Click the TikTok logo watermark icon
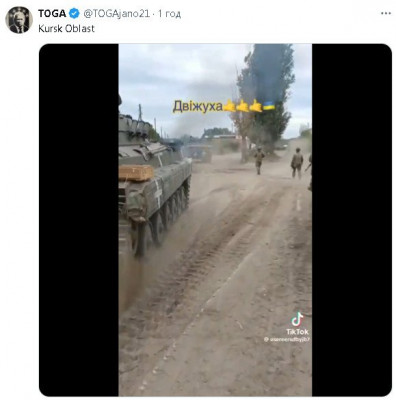 297,319
